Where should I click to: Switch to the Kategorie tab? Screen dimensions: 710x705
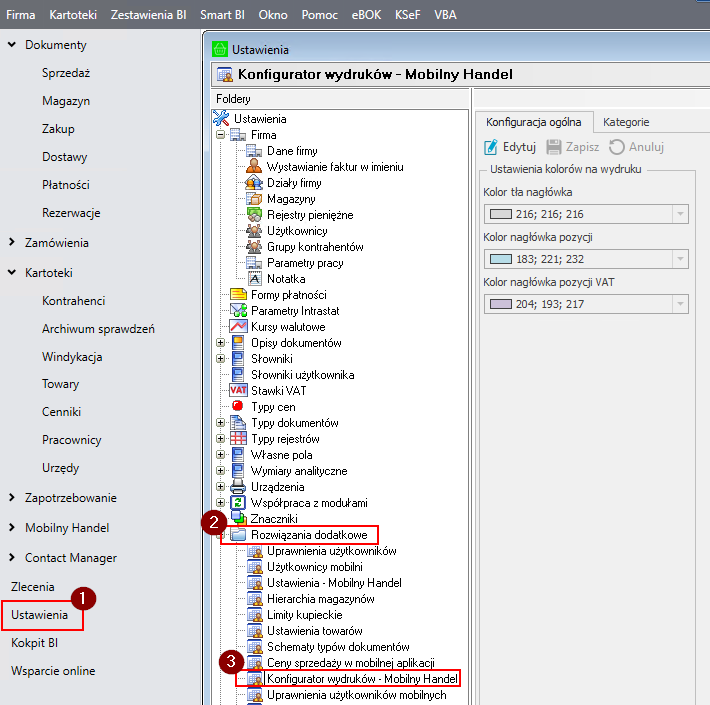(625, 122)
